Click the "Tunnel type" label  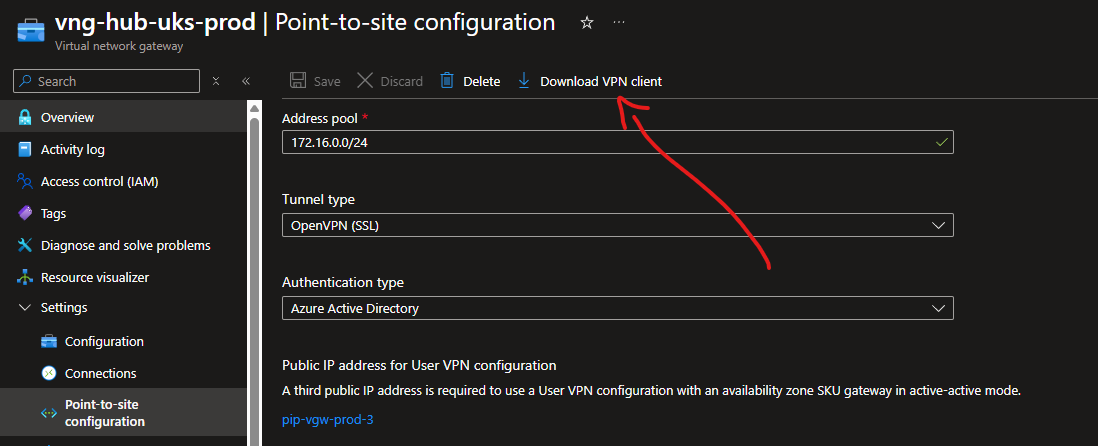(x=319, y=200)
